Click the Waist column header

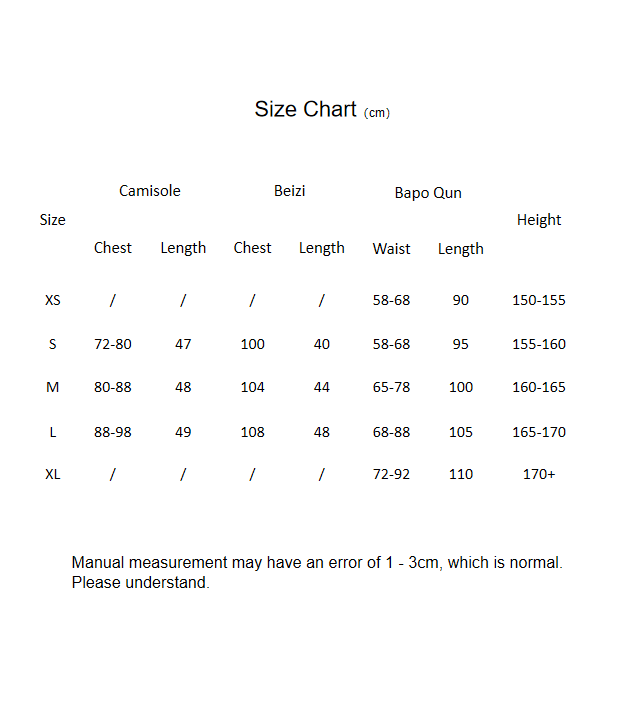tap(391, 249)
